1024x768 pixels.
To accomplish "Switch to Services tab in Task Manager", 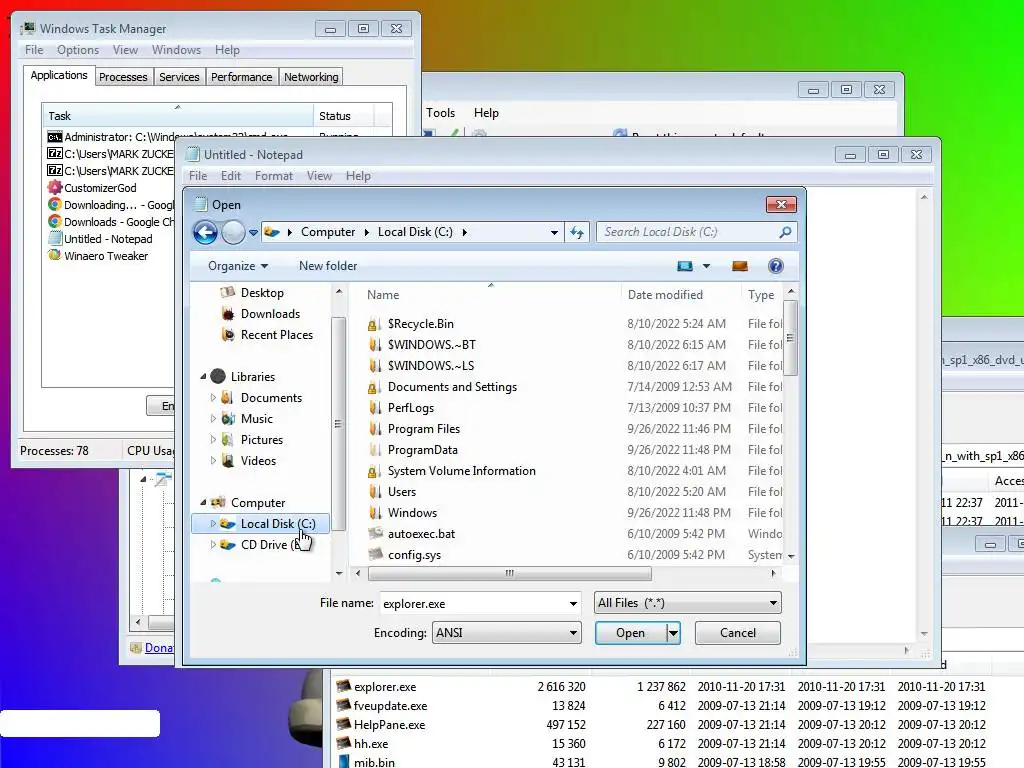I will click(179, 77).
